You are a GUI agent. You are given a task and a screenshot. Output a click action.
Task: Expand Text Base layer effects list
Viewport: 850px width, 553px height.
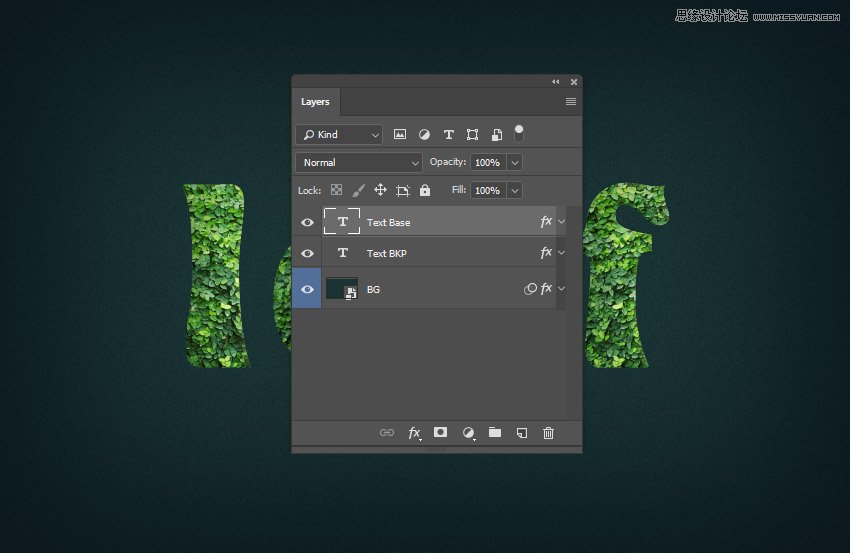[x=561, y=222]
